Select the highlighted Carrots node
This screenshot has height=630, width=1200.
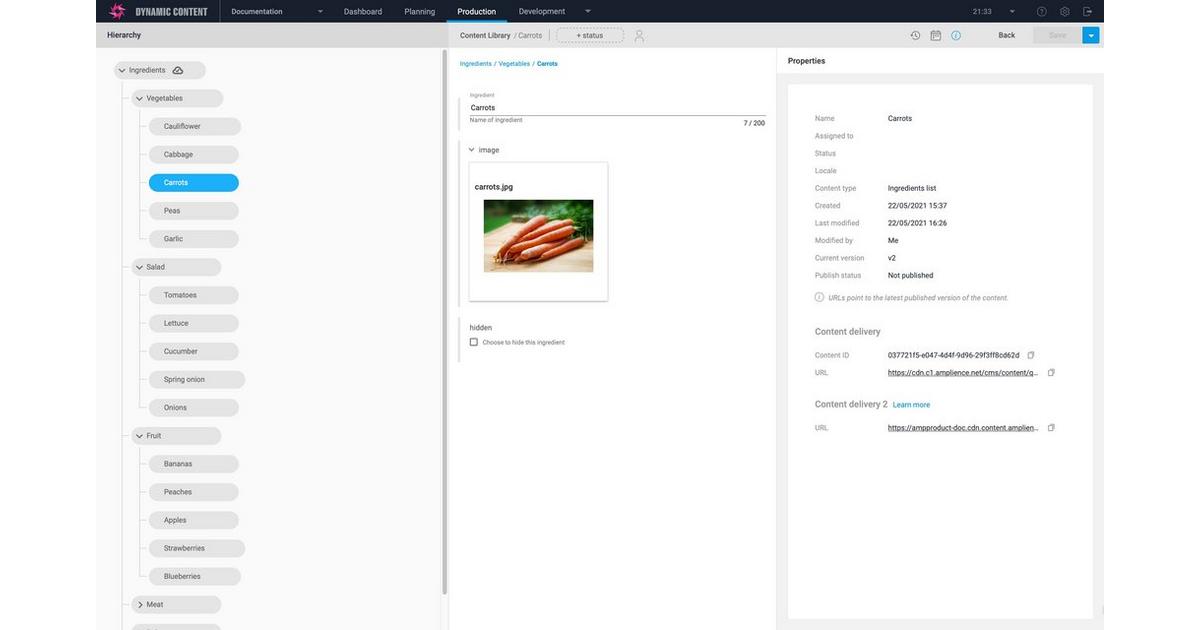(x=194, y=183)
